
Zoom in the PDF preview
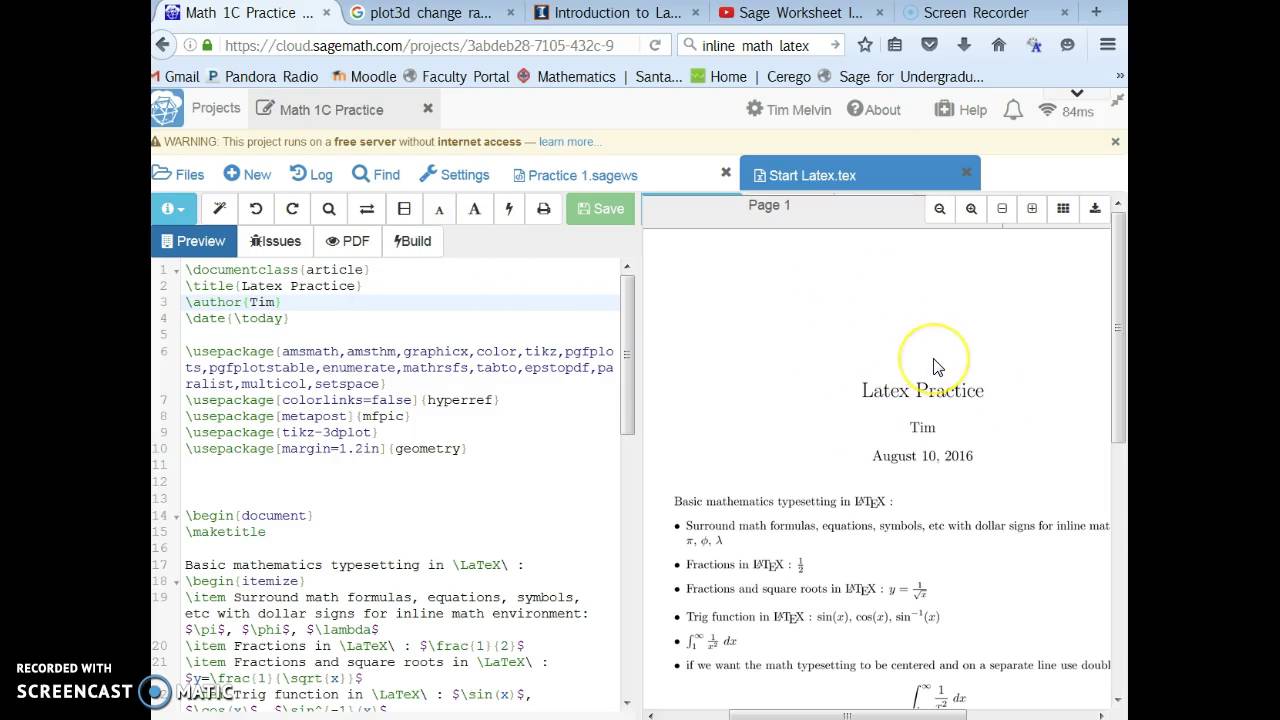click(971, 208)
